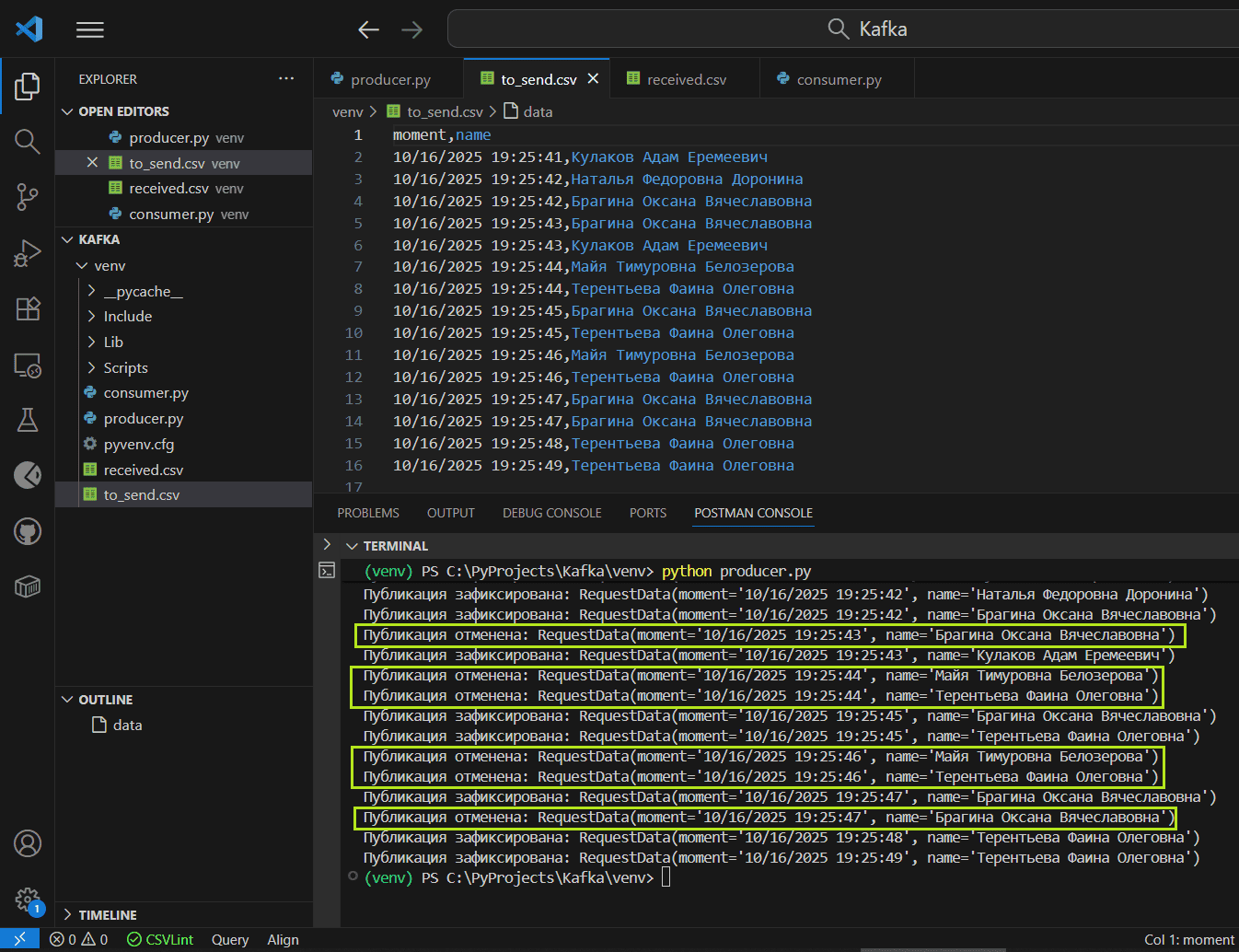Open the Extensions view
1239x952 pixels.
click(x=28, y=308)
